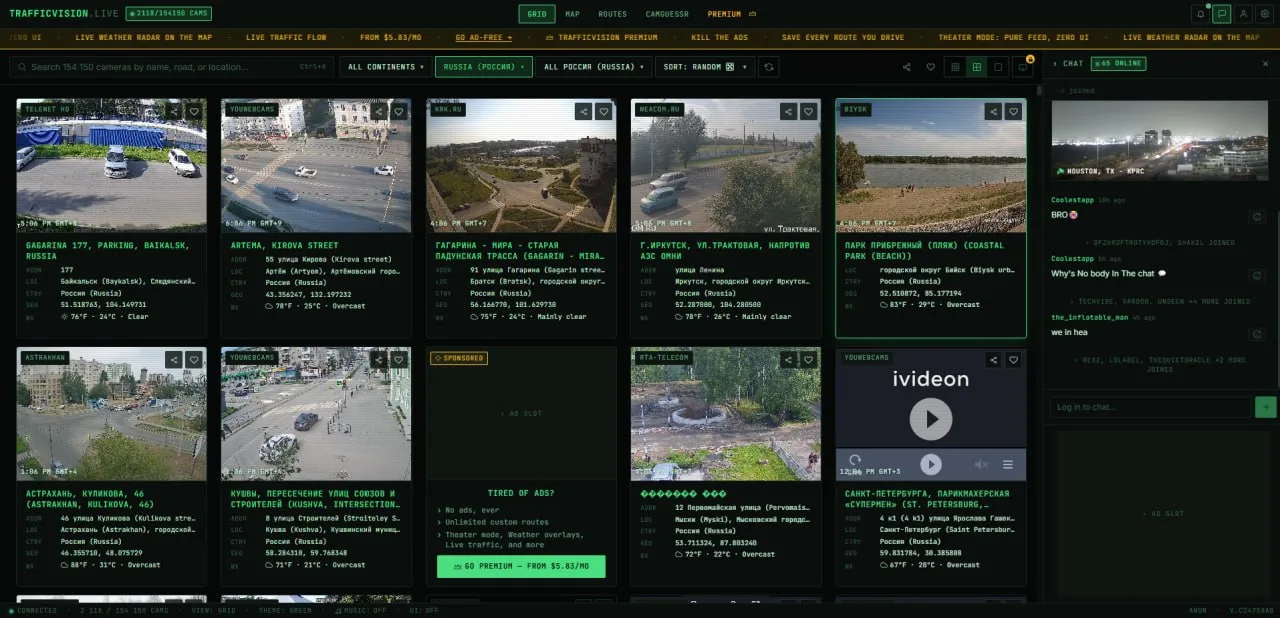Share the Kushva intersection camera
This screenshot has width=1280, height=618.
point(379,359)
